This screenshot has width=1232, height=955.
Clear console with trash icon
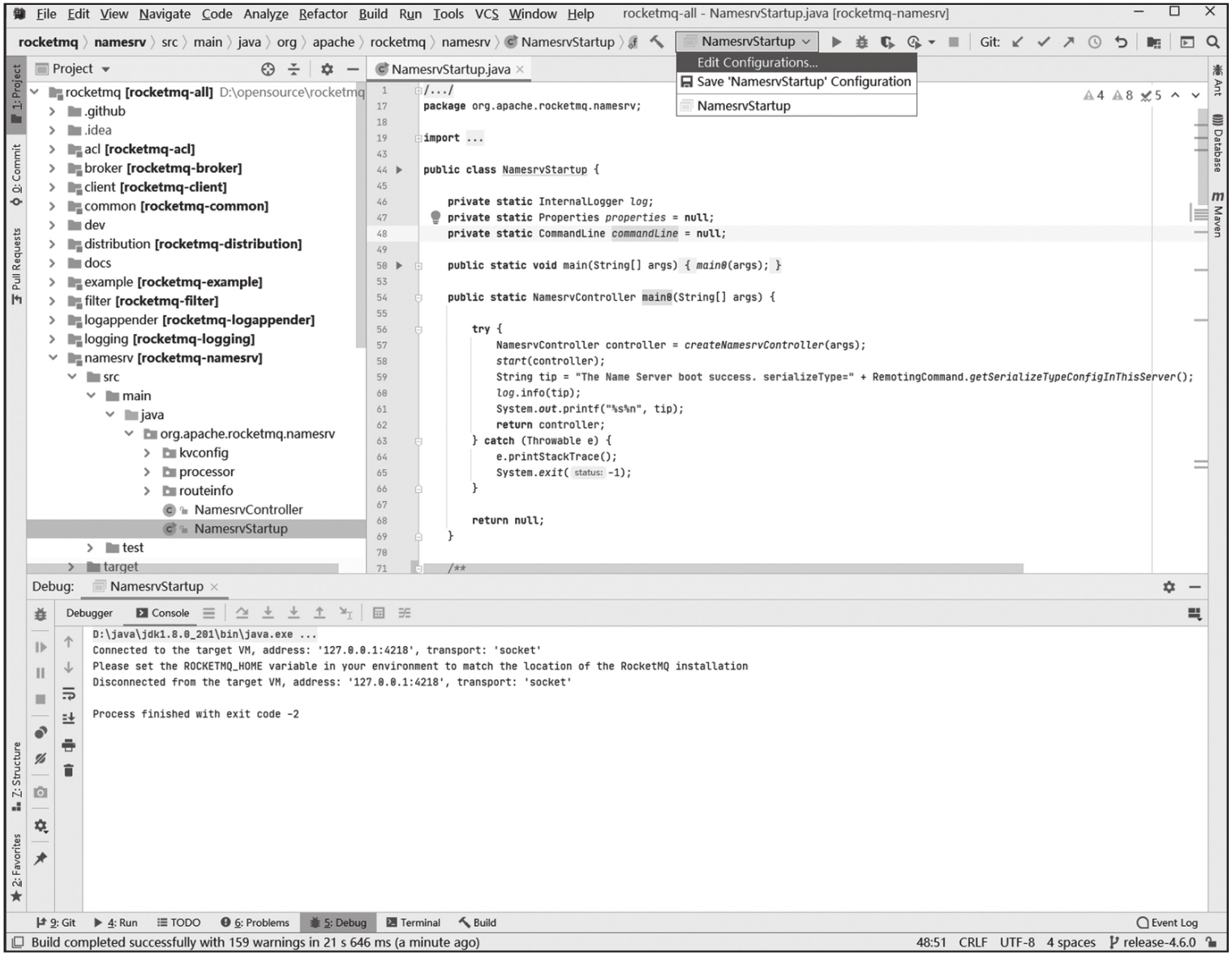pos(69,770)
